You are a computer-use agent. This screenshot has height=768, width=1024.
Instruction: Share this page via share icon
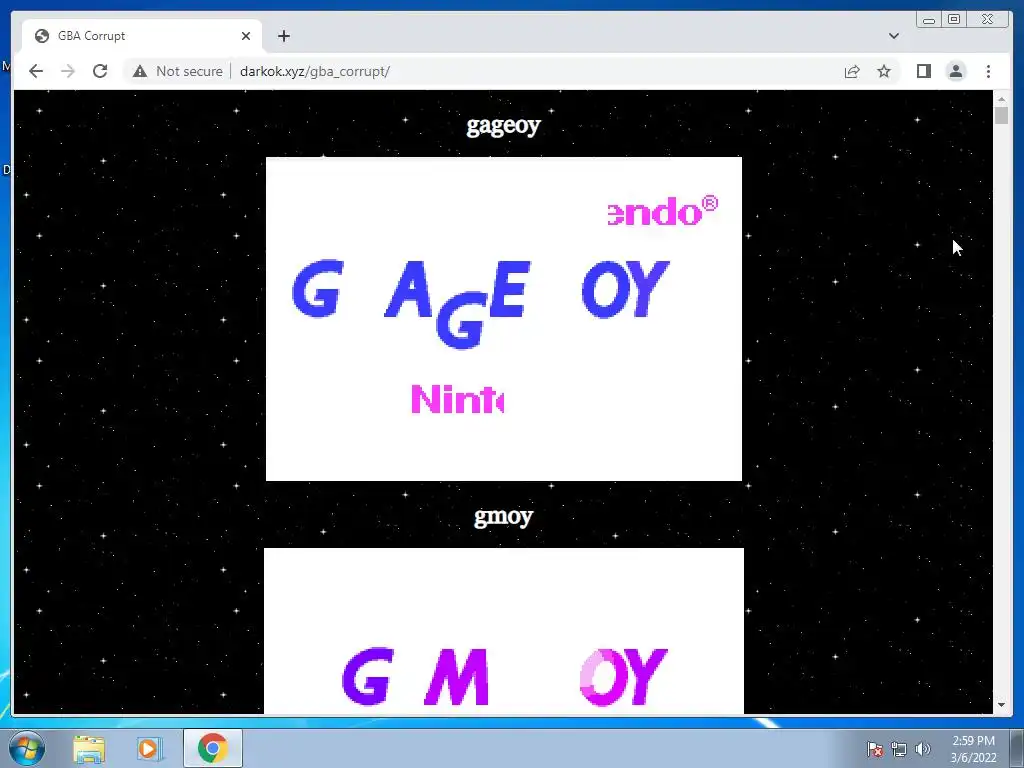point(852,71)
